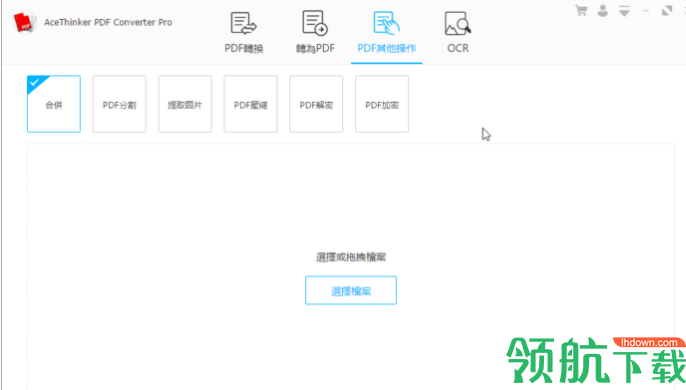Open the OCR tab
Viewport: 686px width, 390px height.
pyautogui.click(x=458, y=32)
